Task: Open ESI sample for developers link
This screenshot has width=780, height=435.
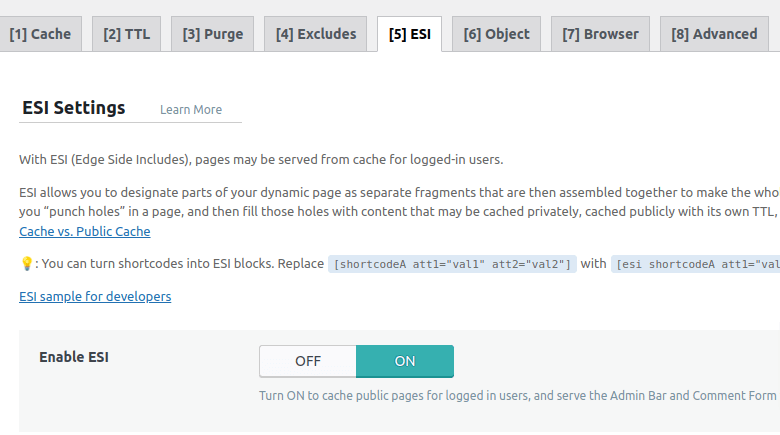Action: 95,296
